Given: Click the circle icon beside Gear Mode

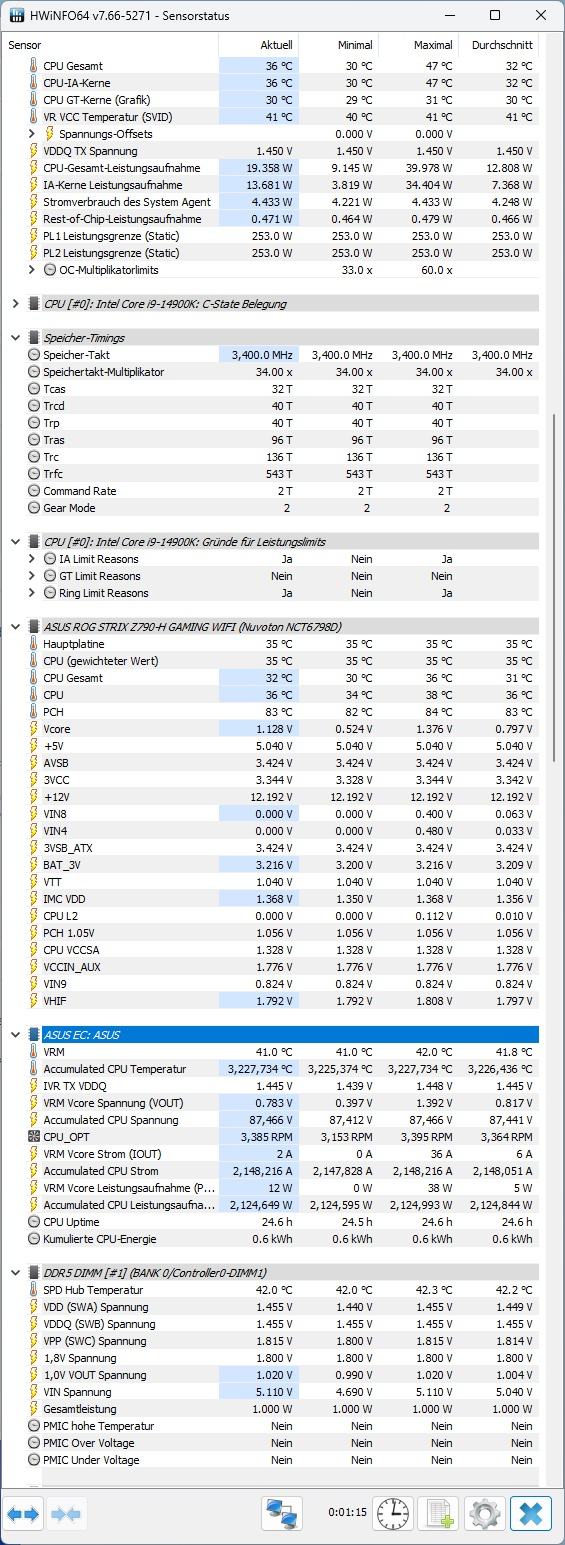Looking at the screenshot, I should pos(34,508).
